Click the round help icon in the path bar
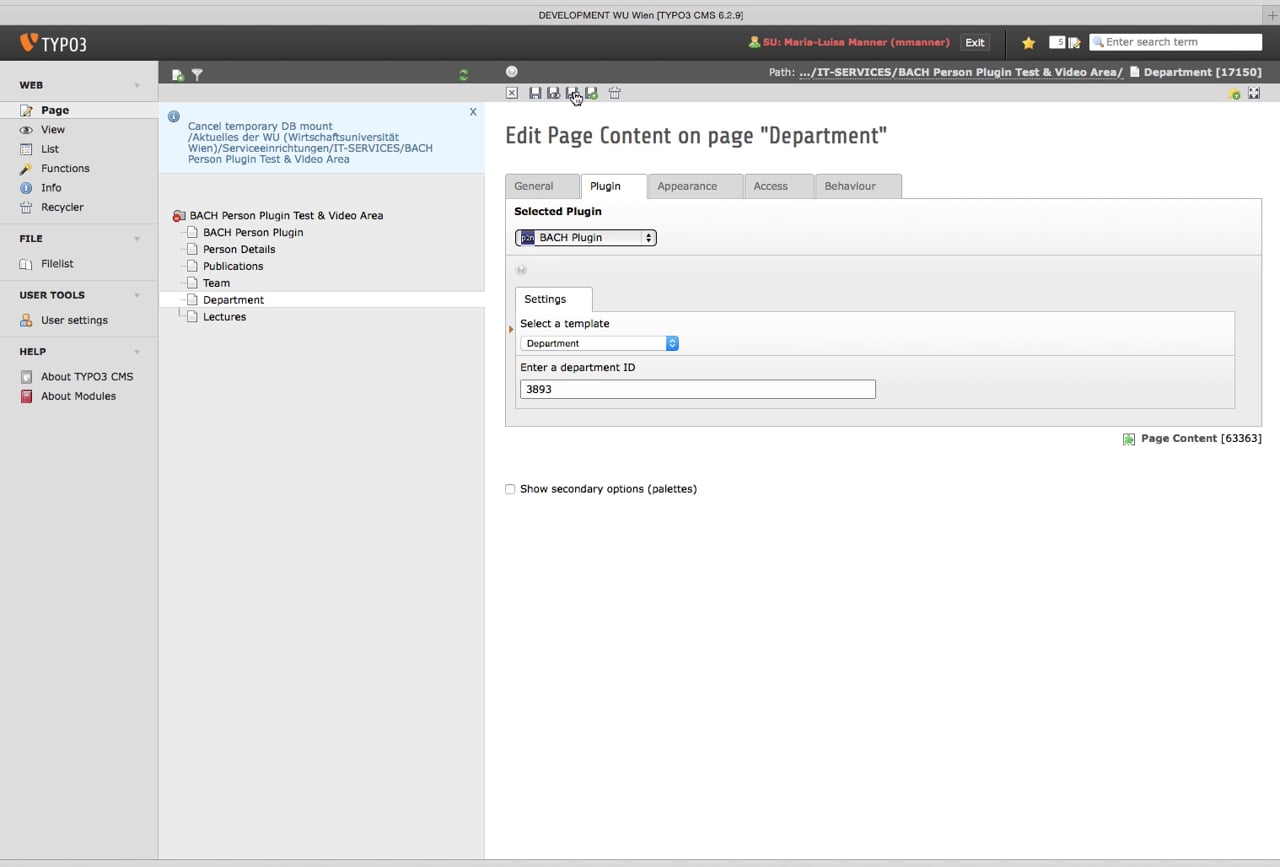The width and height of the screenshot is (1280, 867). pyautogui.click(x=512, y=72)
